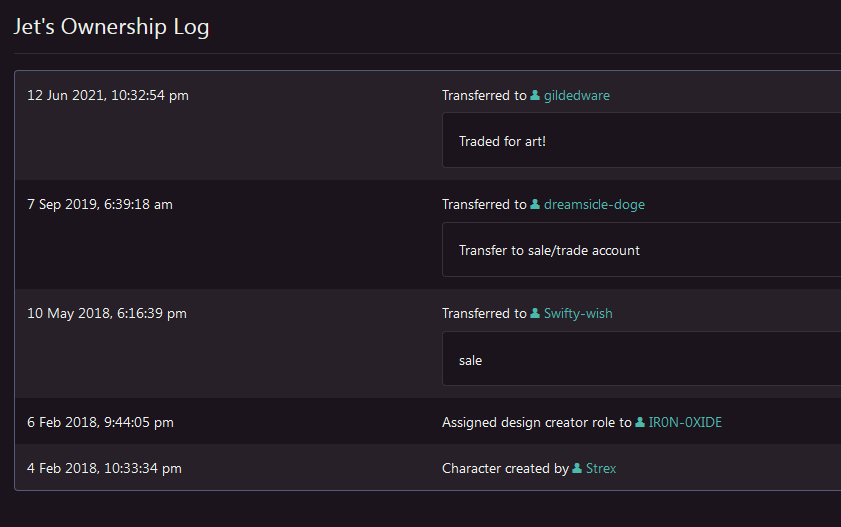Viewport: 841px width, 527px height.
Task: Select the 4 Feb 2018 log date
Action: coord(104,469)
